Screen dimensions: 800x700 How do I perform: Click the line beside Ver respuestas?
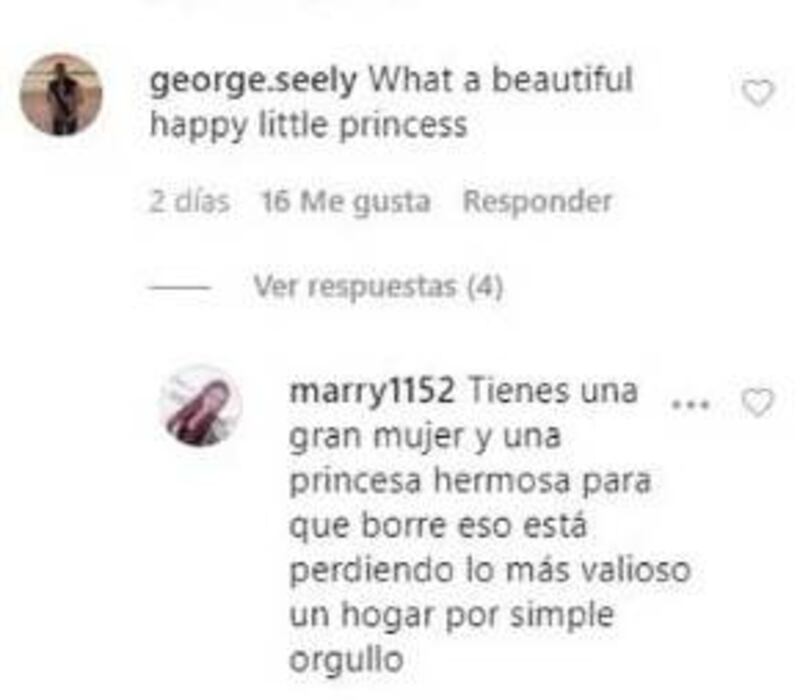(x=180, y=288)
